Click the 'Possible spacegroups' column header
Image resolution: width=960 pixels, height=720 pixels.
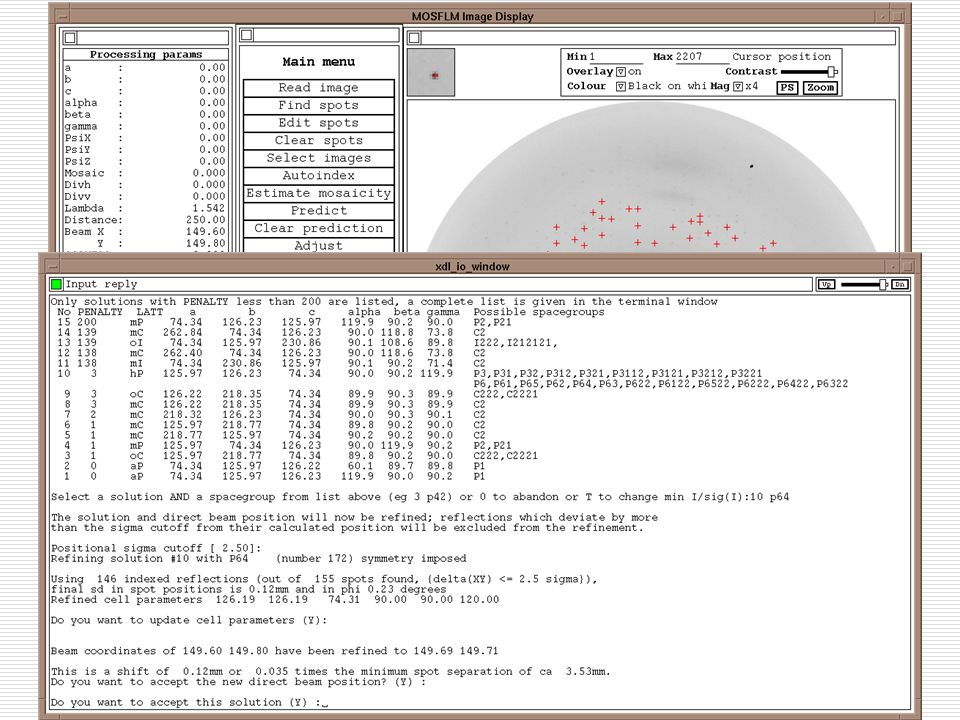[x=539, y=312]
